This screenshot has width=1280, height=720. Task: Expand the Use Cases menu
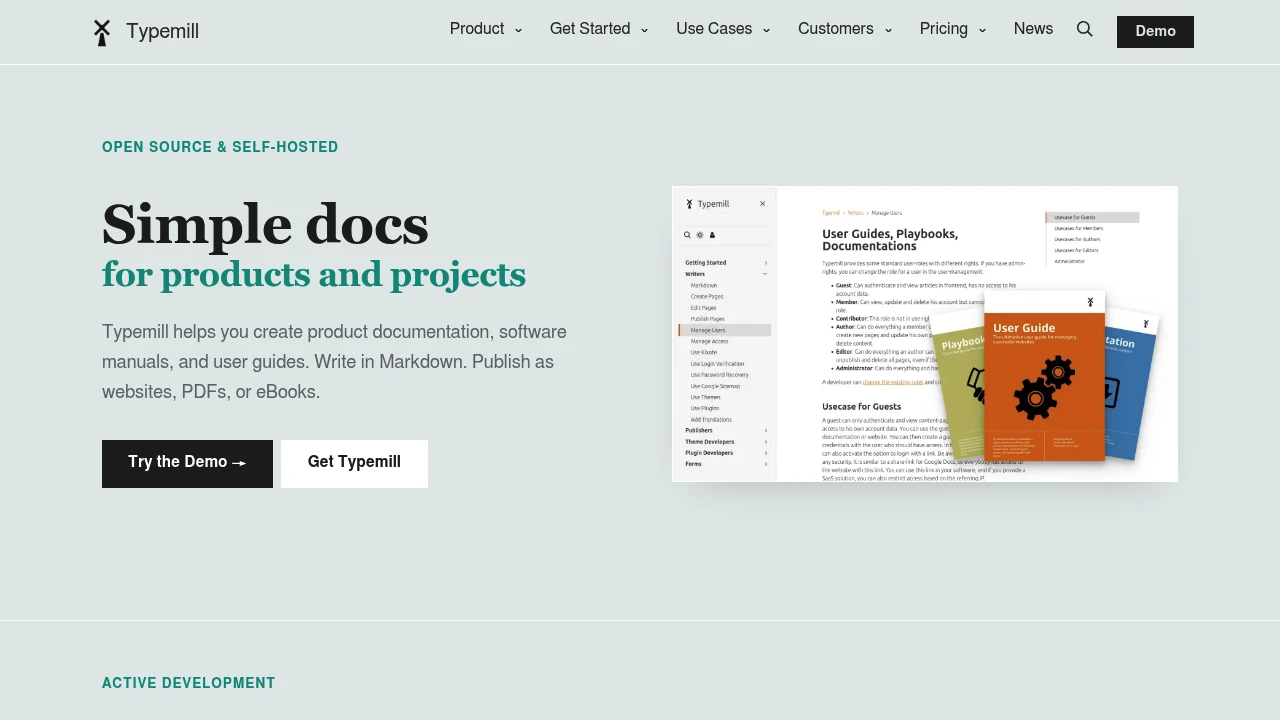click(723, 29)
